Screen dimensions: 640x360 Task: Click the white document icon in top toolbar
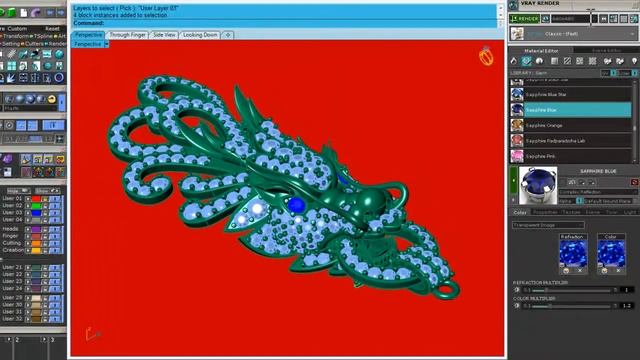24,13
